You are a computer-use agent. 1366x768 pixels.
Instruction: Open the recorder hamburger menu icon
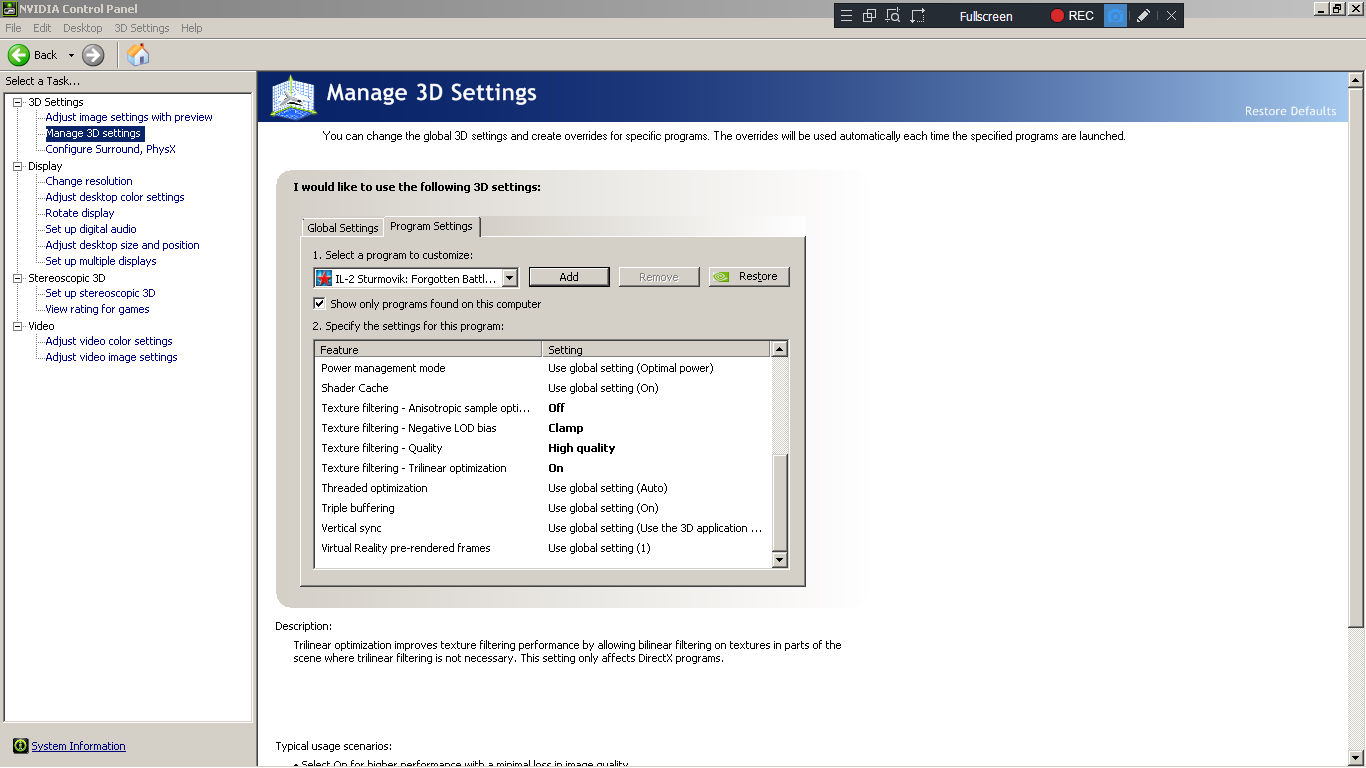pyautogui.click(x=846, y=16)
